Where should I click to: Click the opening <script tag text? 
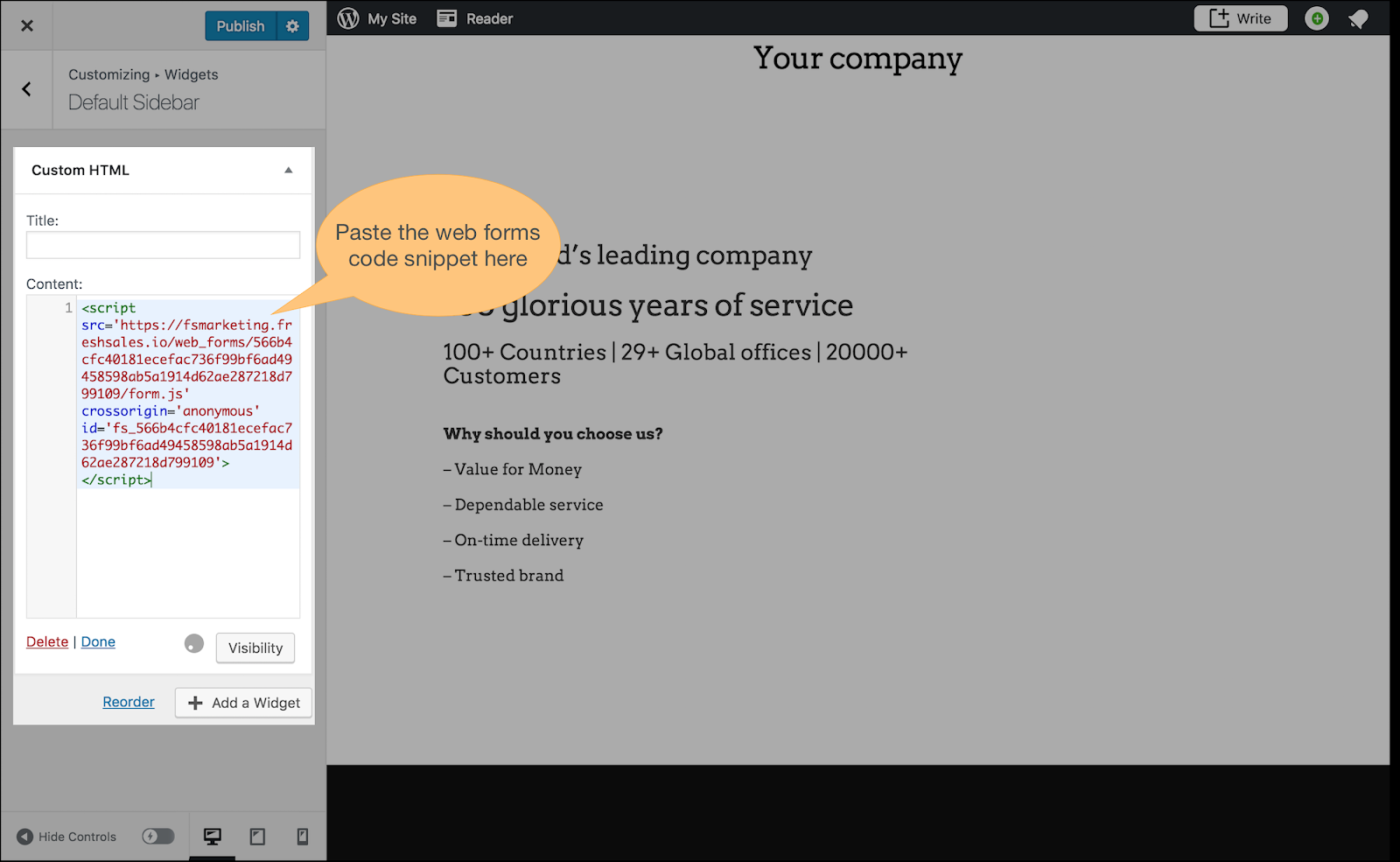tap(108, 308)
